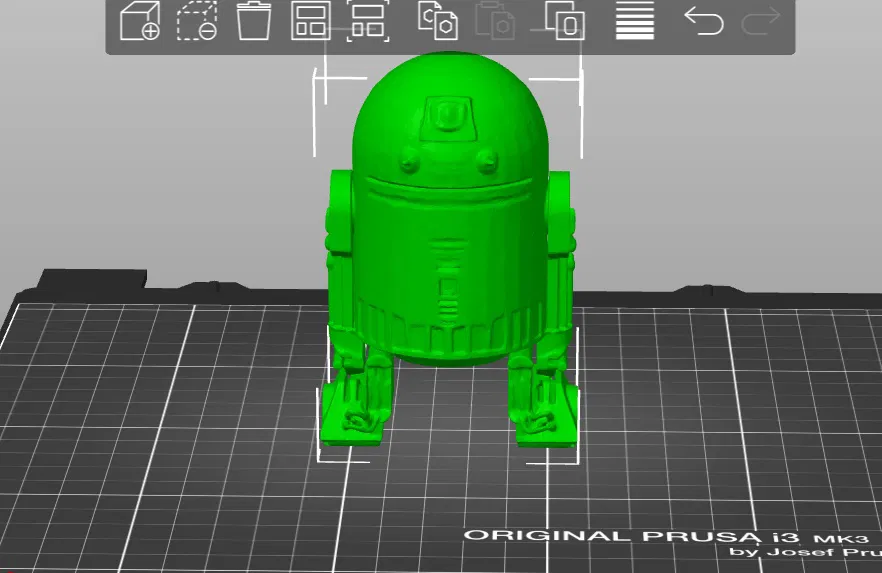Click the Add model icon
The image size is (882, 573).
(140, 21)
